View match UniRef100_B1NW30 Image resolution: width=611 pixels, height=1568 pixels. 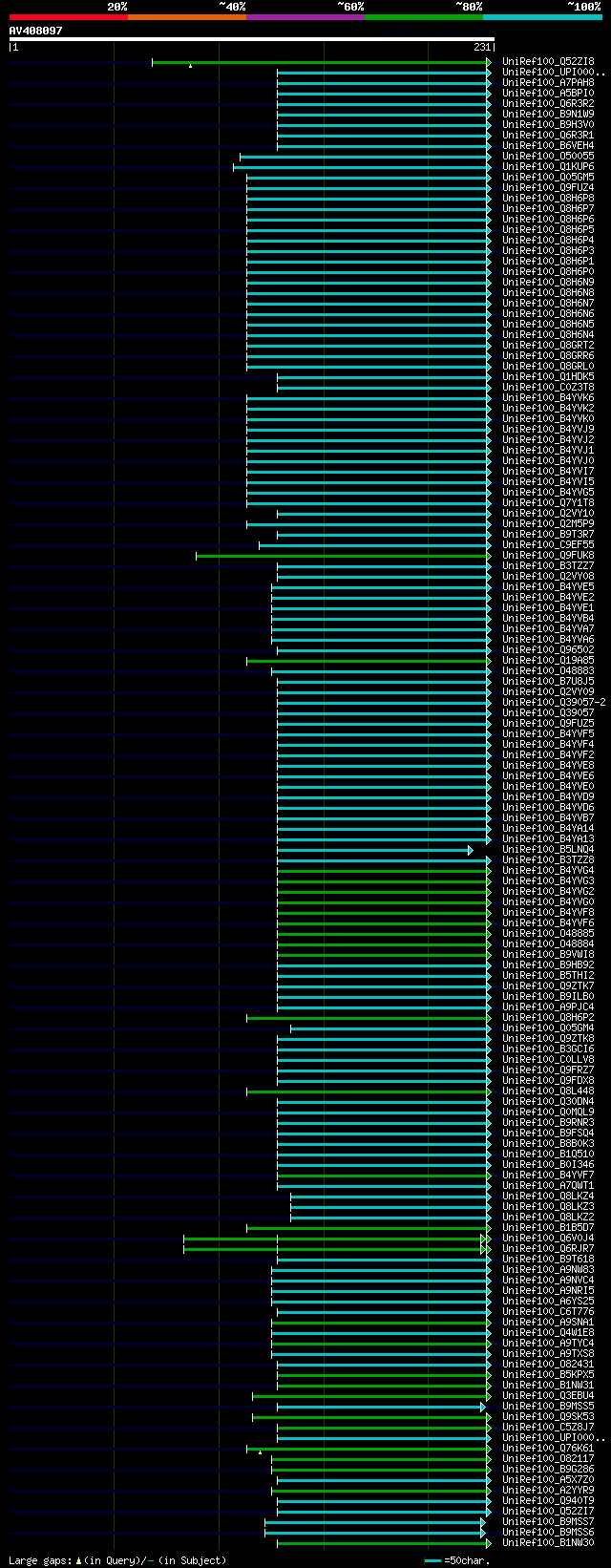pyautogui.click(x=548, y=1542)
